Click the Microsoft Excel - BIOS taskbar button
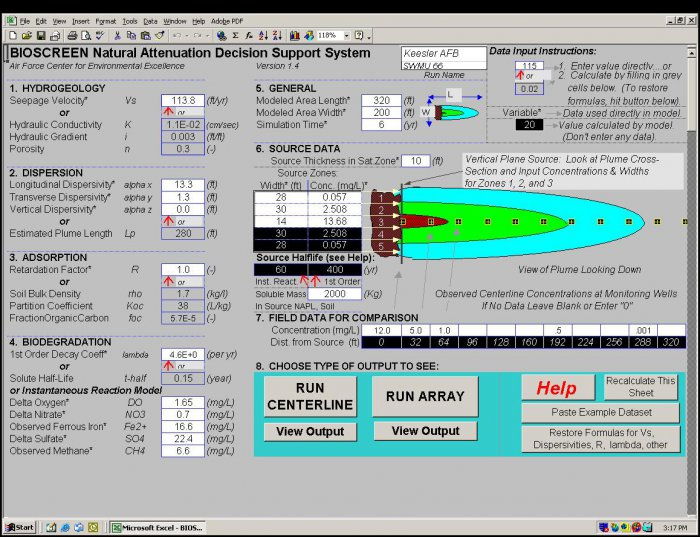700x537 pixels. (x=157, y=528)
